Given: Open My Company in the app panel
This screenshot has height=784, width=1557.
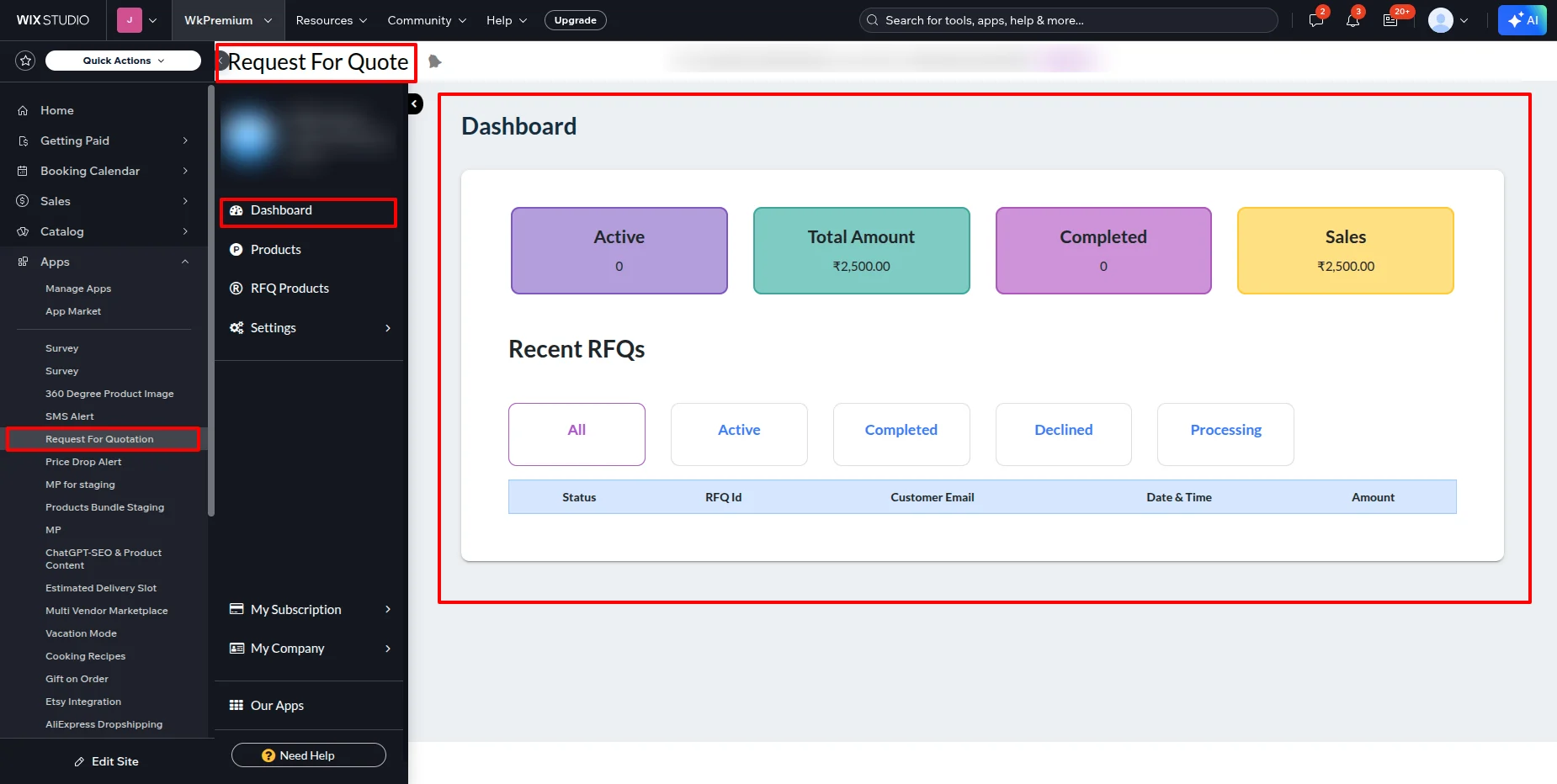Looking at the screenshot, I should (287, 648).
